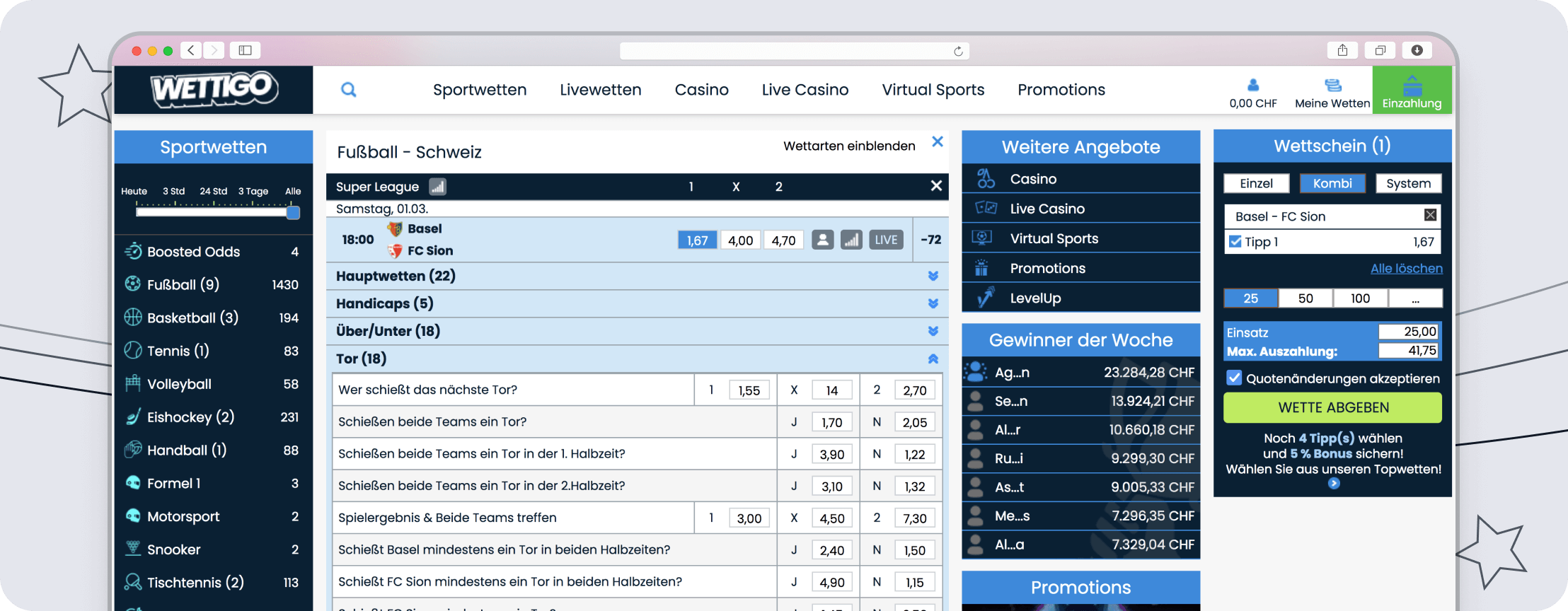Select odds 4,70 for FC Sion win
The image size is (1568, 611).
pos(783,240)
